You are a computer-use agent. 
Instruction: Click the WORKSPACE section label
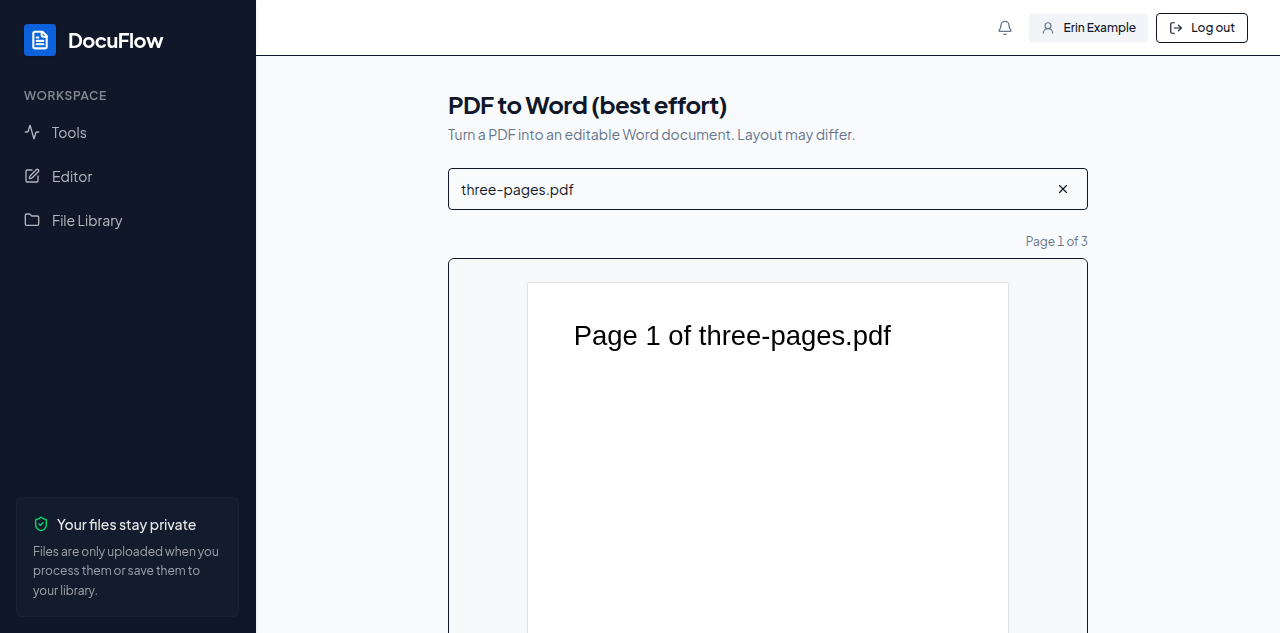pos(65,96)
